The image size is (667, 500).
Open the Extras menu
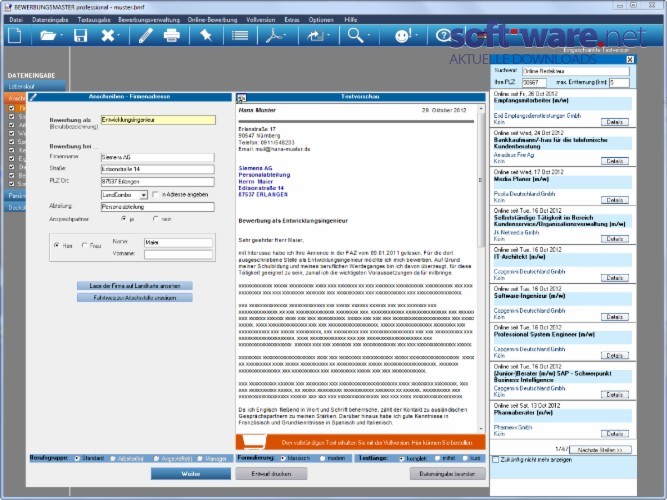292,20
